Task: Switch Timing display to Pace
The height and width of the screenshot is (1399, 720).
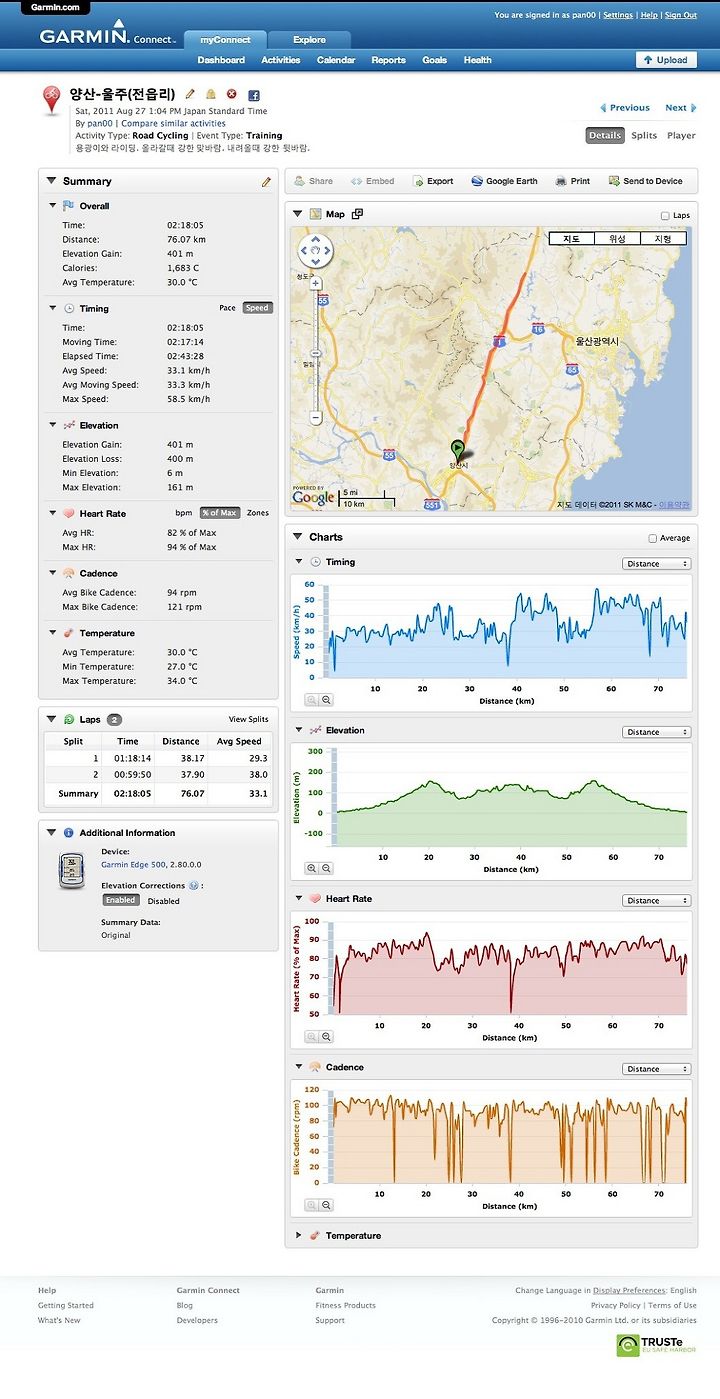Action: pyautogui.click(x=228, y=308)
